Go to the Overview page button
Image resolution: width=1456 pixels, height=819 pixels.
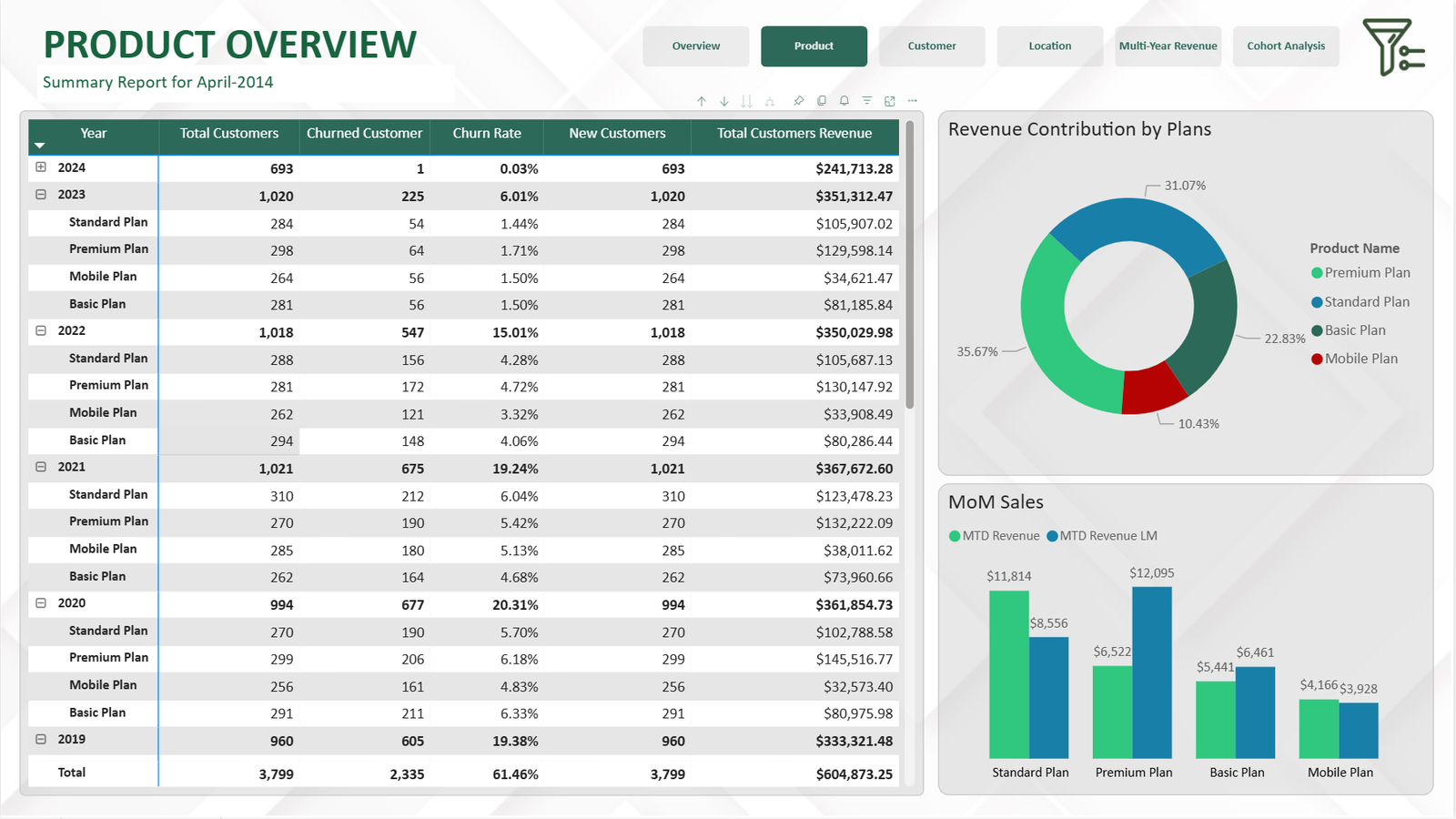pos(696,46)
